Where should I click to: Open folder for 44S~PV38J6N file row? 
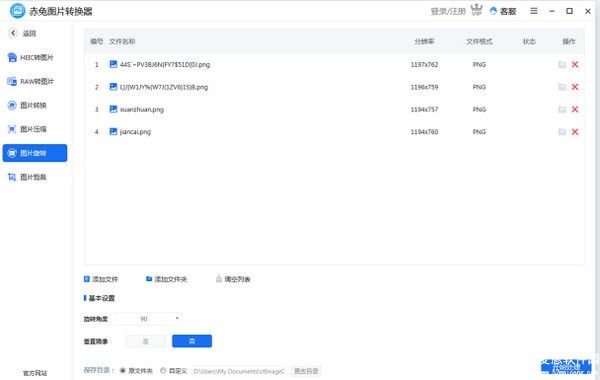click(562, 65)
